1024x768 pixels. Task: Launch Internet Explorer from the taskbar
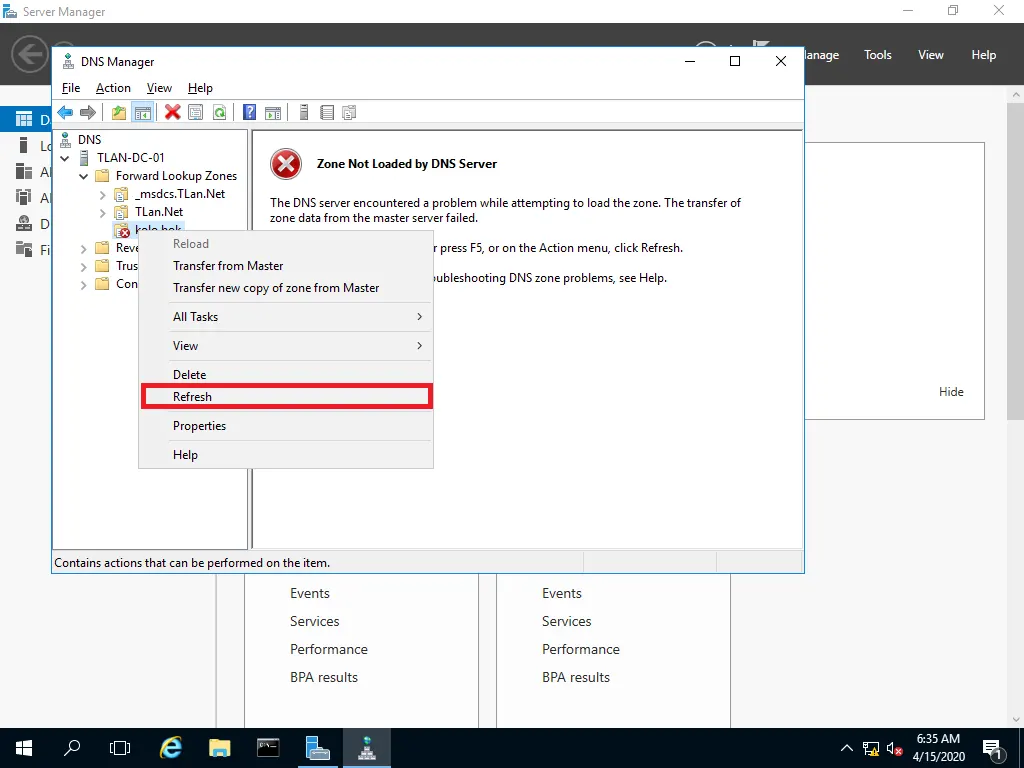171,748
